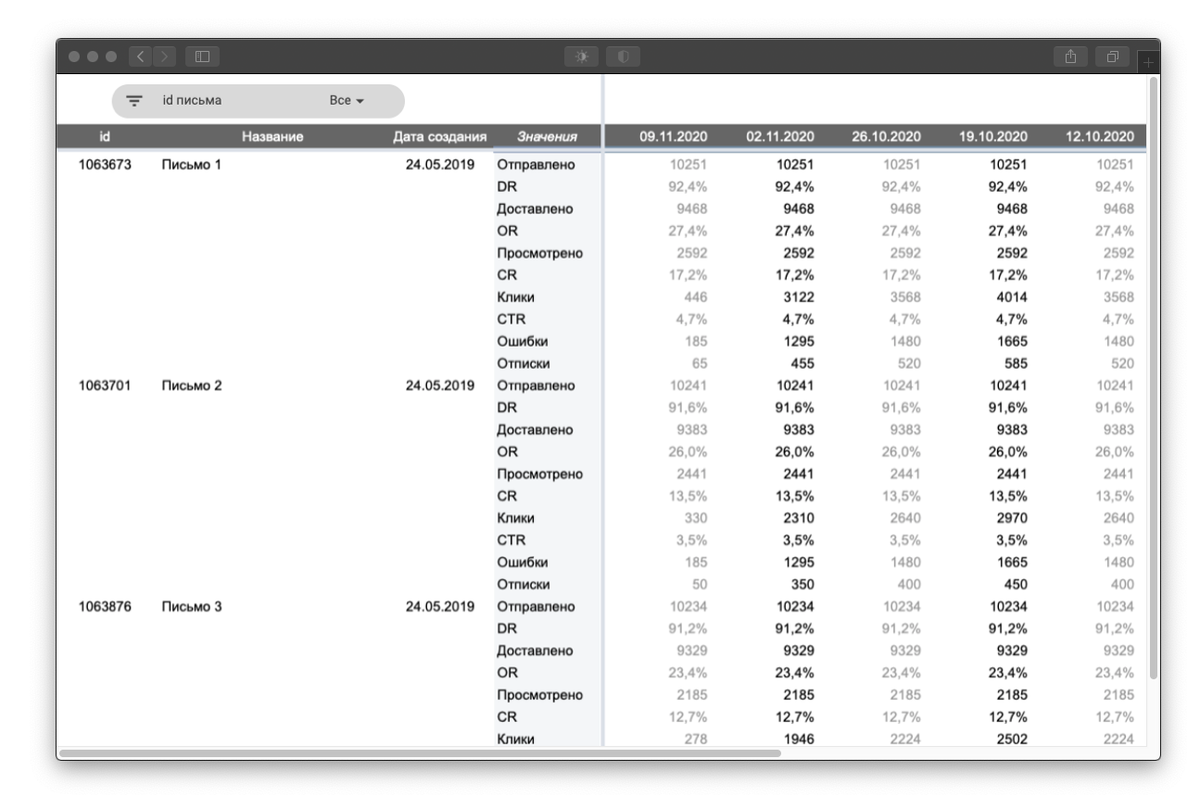Screen dimensions: 1200x809
Task: Click the Письмо 2 name cell
Action: [x=191, y=386]
